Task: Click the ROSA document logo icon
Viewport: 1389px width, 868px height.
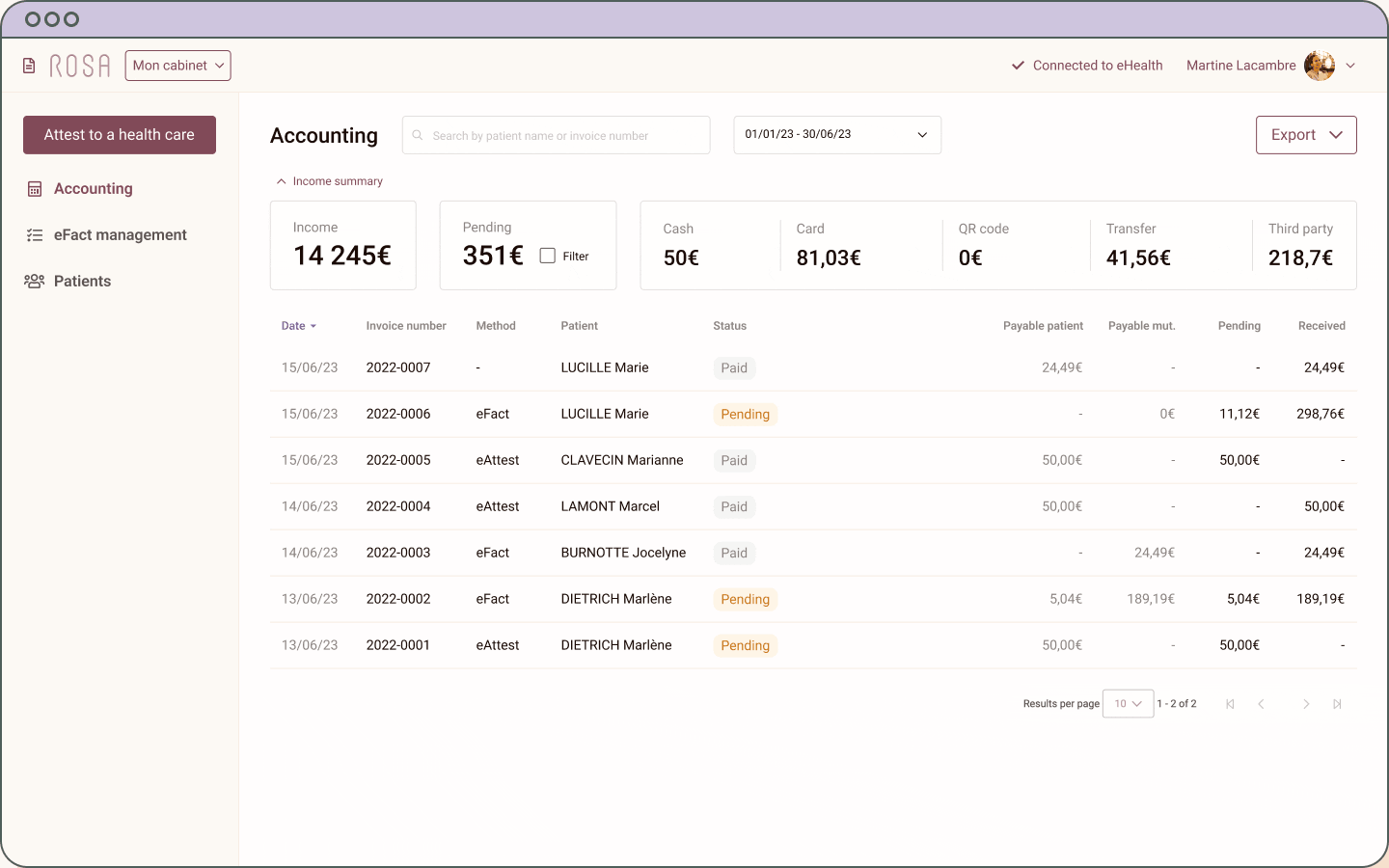Action: click(x=29, y=66)
